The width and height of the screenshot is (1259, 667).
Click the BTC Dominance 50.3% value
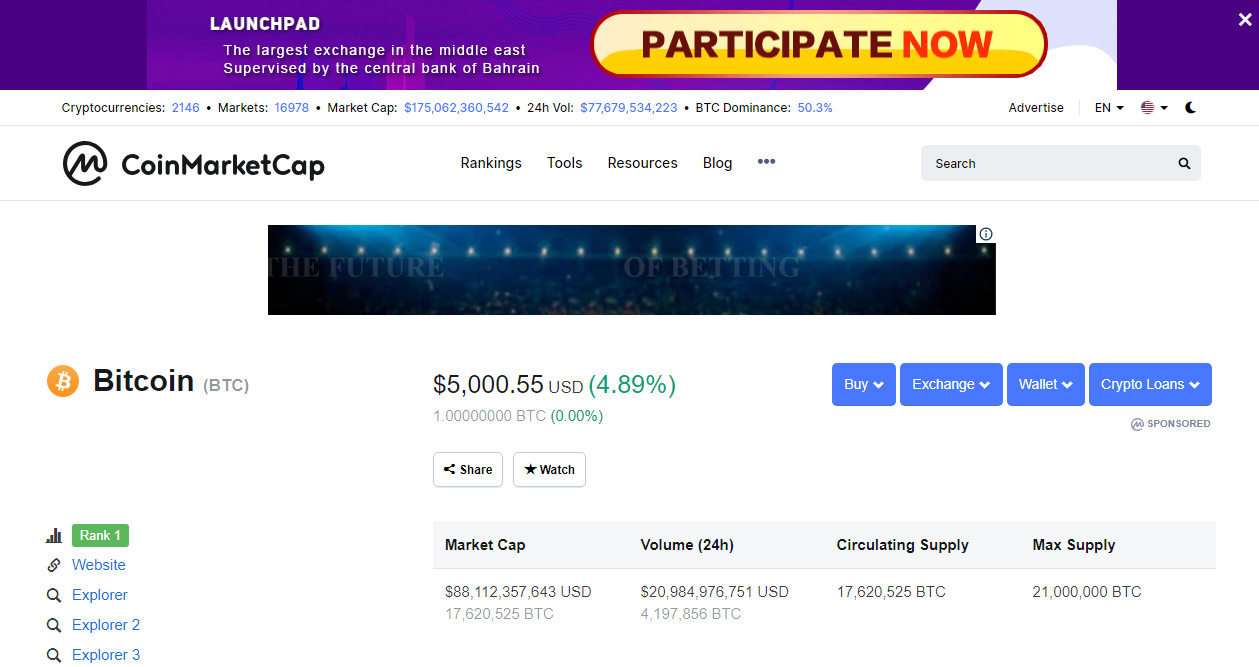pyautogui.click(x=815, y=108)
